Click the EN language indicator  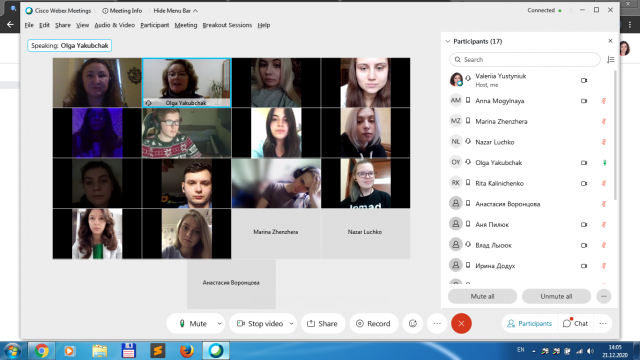(521, 350)
